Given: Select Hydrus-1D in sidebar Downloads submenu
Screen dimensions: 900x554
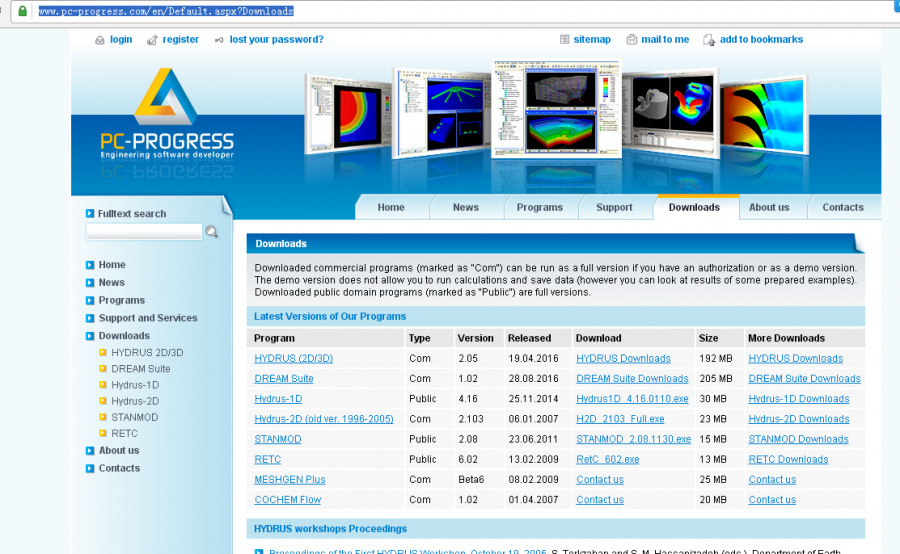Looking at the screenshot, I should pyautogui.click(x=135, y=385).
